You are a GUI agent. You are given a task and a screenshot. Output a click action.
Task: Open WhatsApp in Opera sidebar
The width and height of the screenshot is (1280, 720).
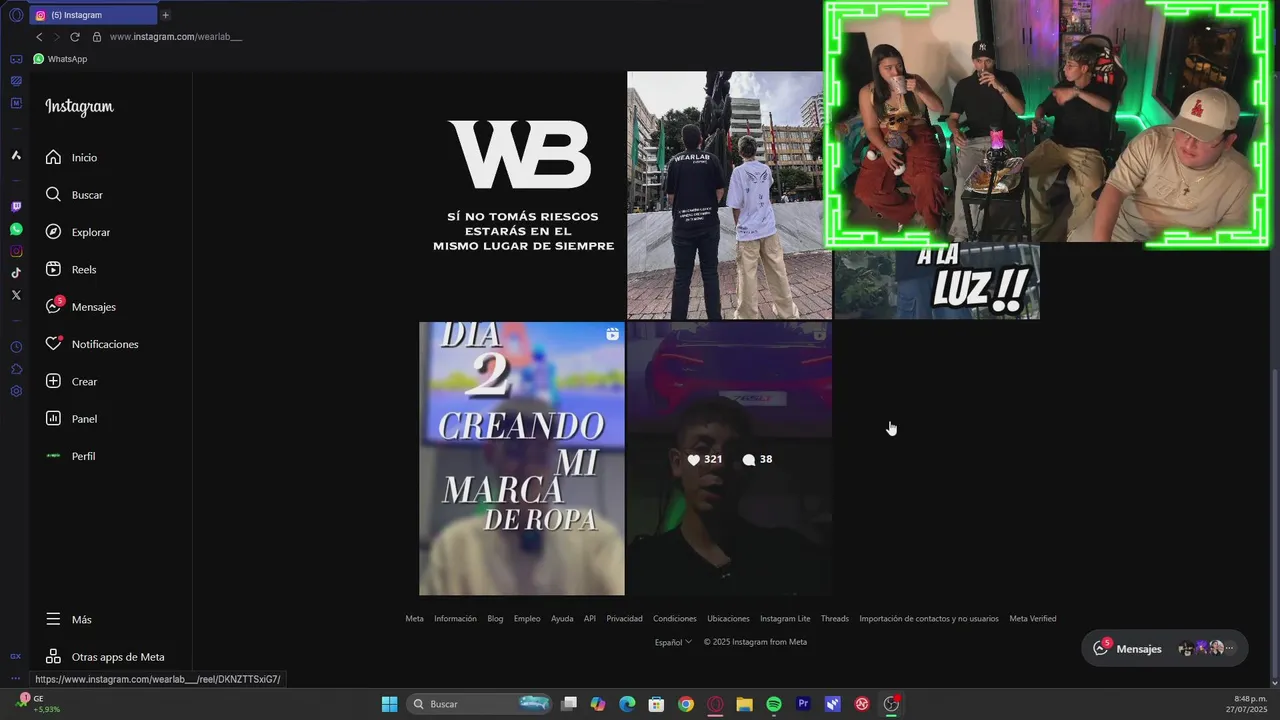(16, 229)
